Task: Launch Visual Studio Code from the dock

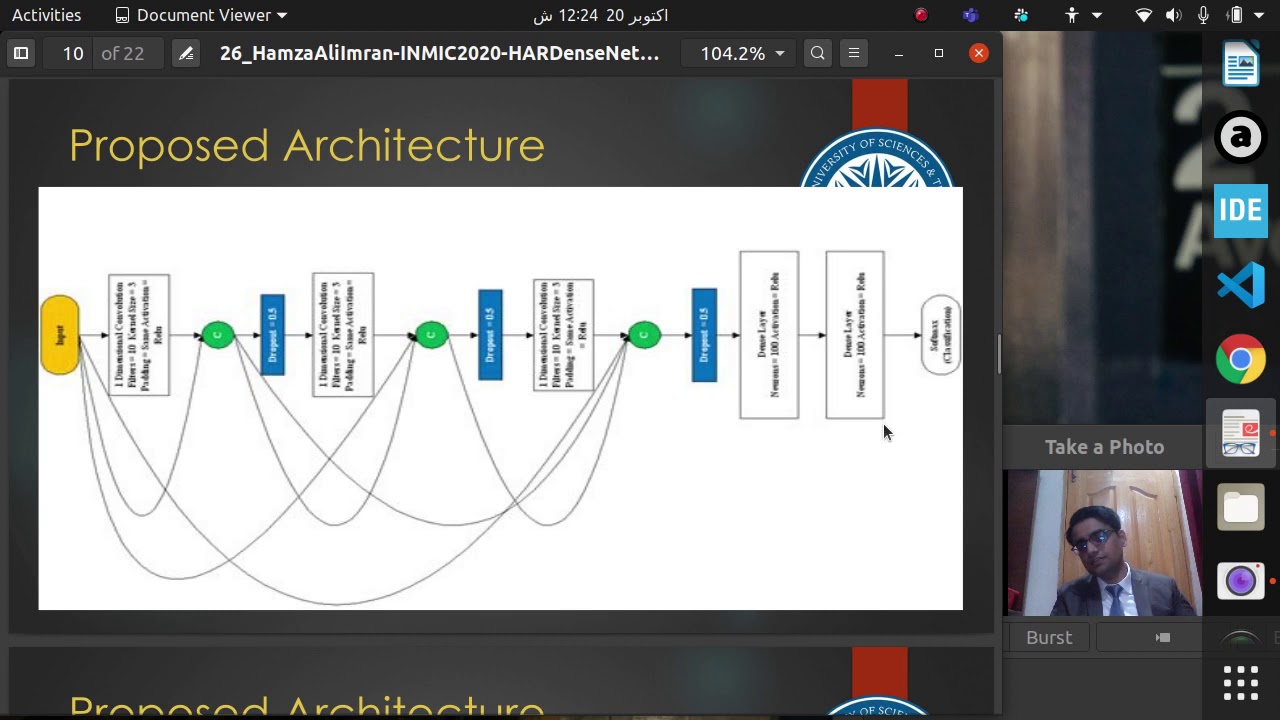Action: click(1241, 285)
